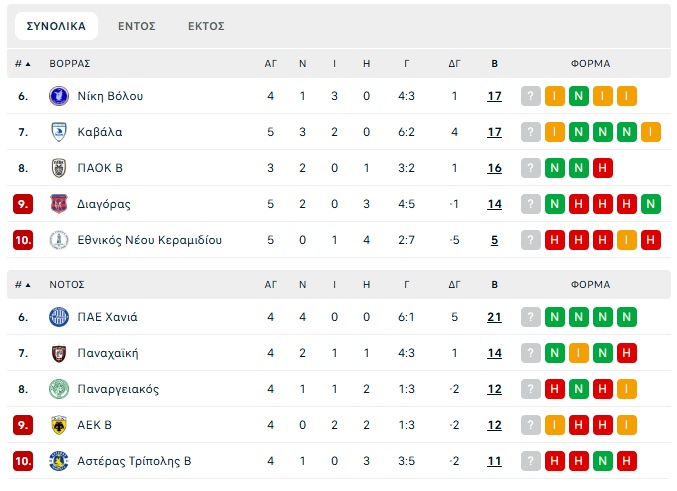Open the ΠΑΟΚ Β club crest
This screenshot has width=677, height=491.
pos(59,168)
